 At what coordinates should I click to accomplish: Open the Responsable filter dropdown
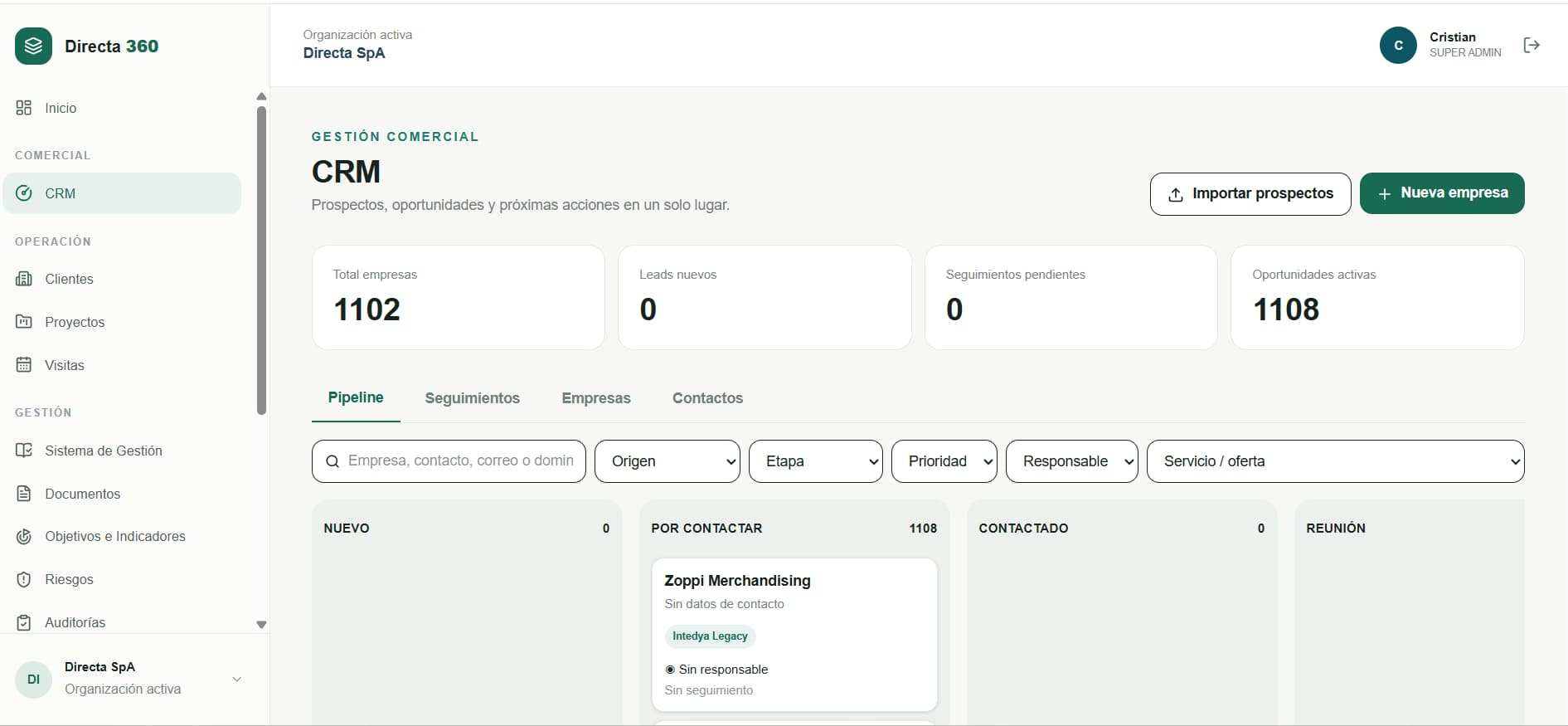point(1072,461)
